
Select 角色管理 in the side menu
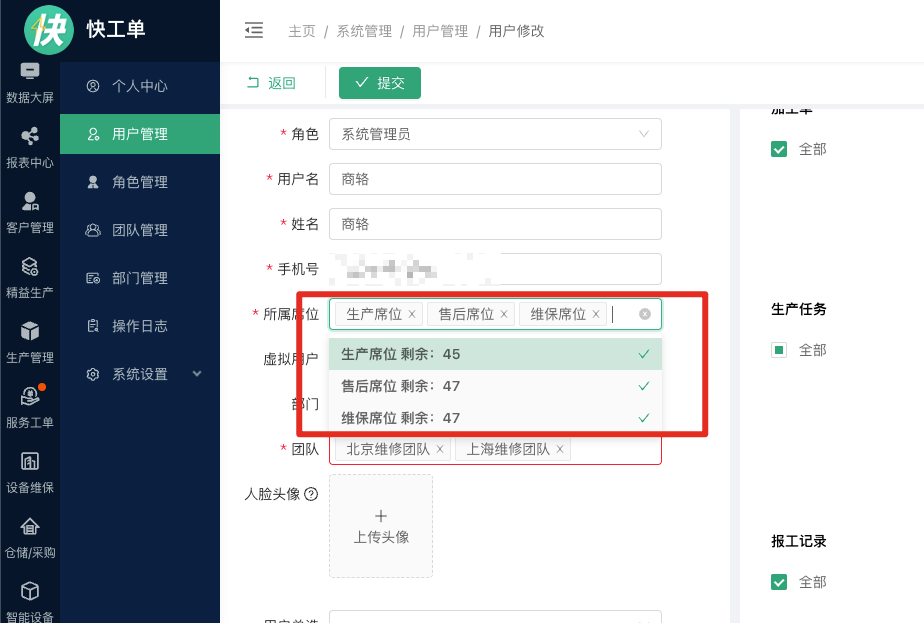click(140, 182)
